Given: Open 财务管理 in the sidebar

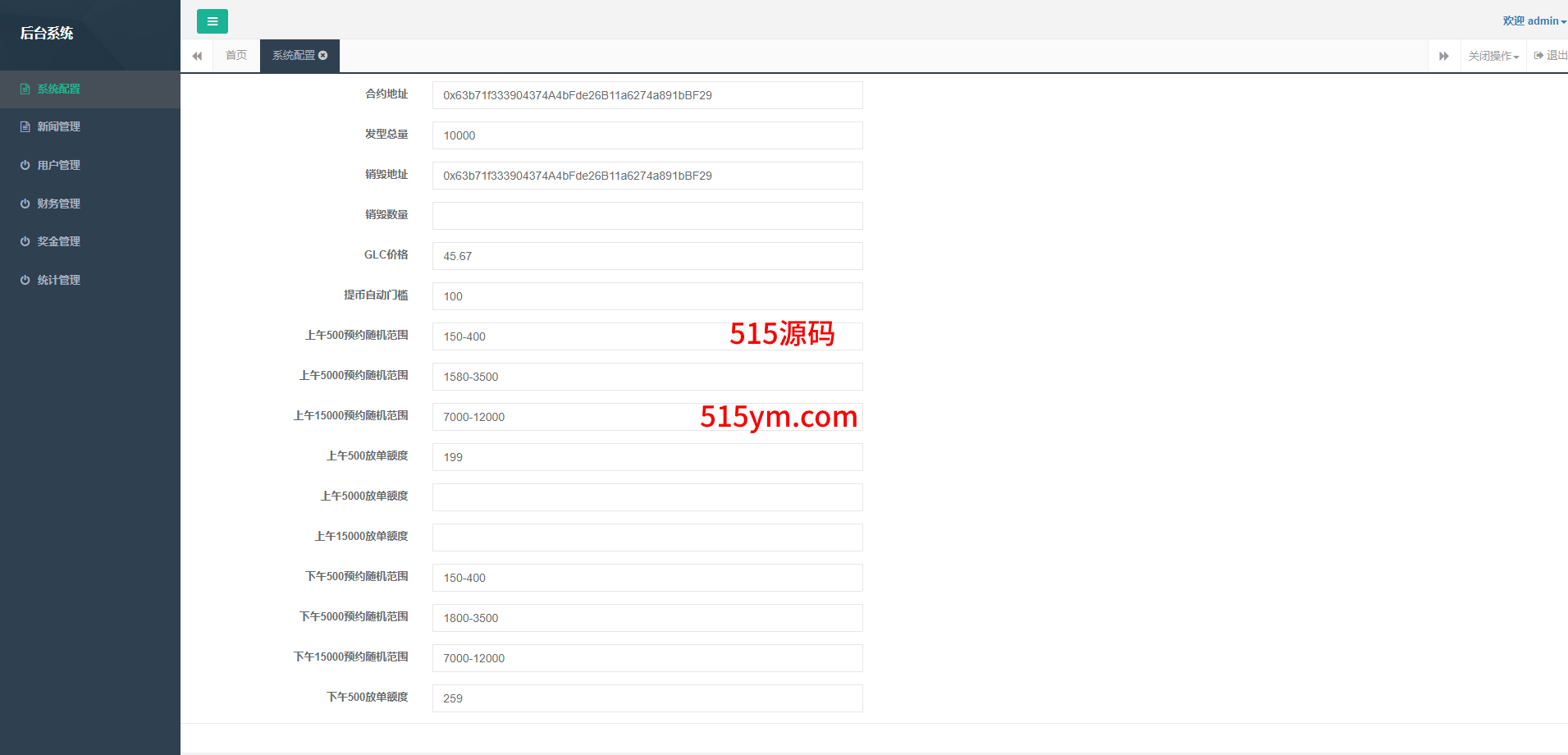Looking at the screenshot, I should pos(58,204).
